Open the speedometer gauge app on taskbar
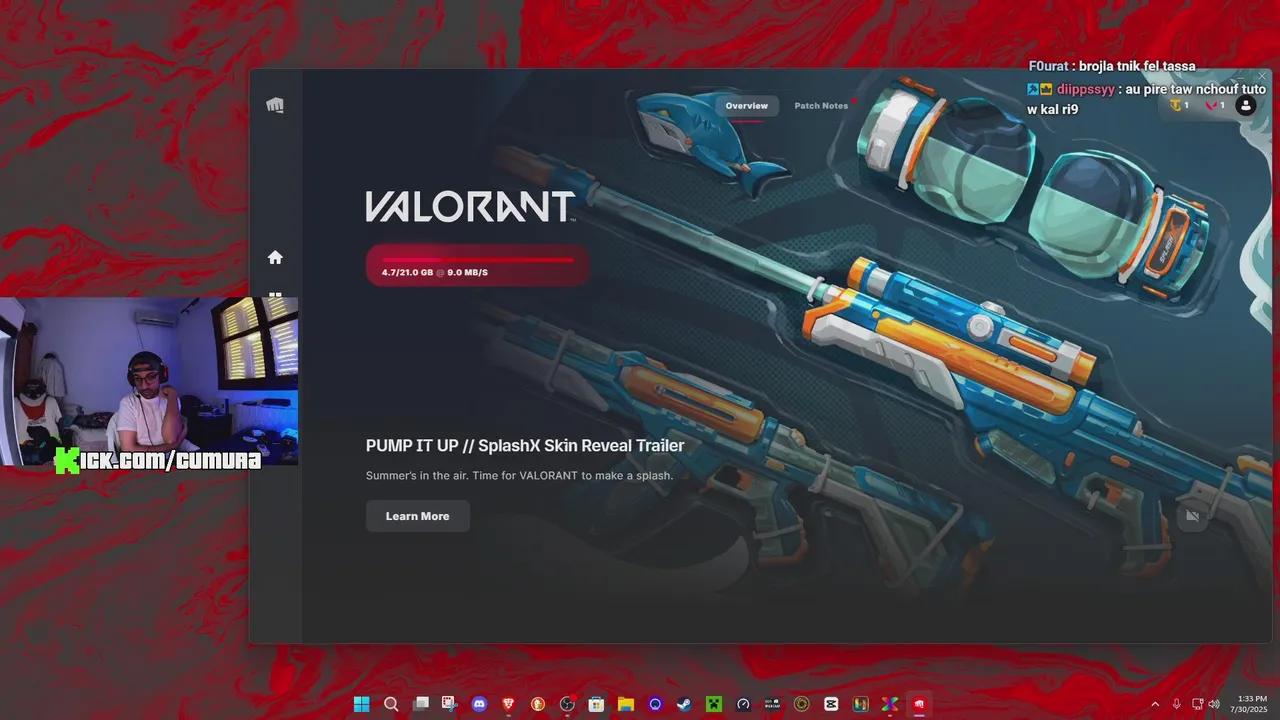Image resolution: width=1280 pixels, height=720 pixels. pyautogui.click(x=743, y=704)
